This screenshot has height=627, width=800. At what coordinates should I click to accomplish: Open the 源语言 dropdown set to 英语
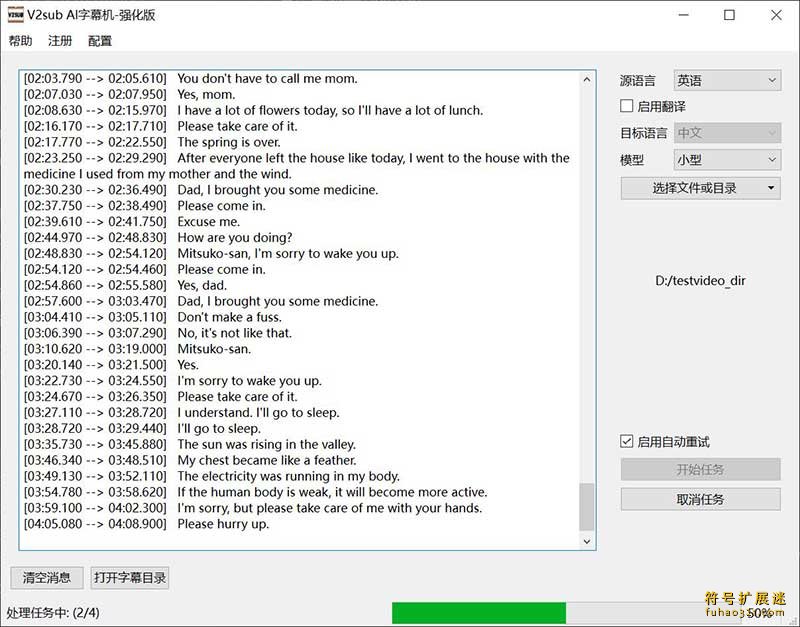727,81
